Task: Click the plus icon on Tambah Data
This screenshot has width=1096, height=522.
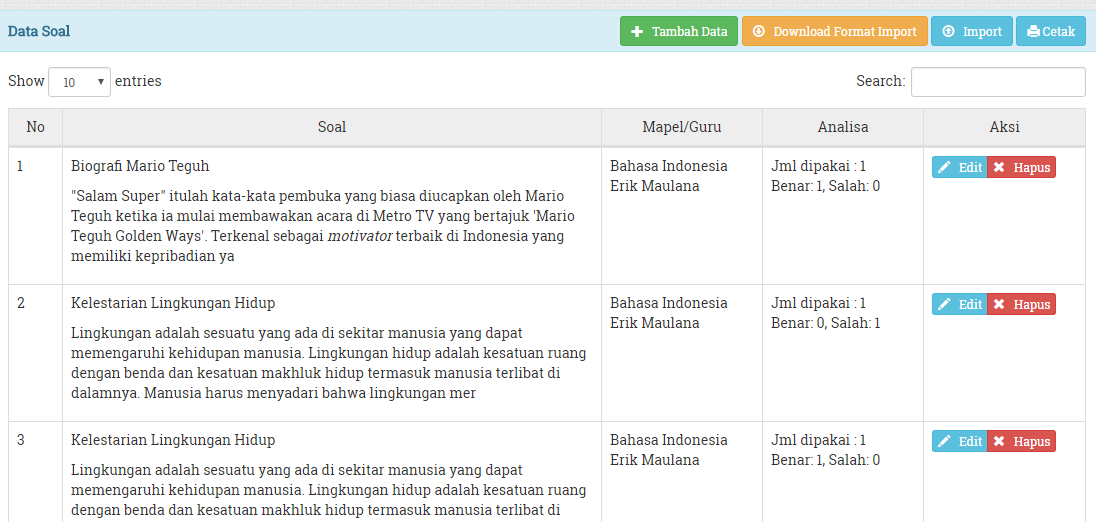Action: (637, 32)
